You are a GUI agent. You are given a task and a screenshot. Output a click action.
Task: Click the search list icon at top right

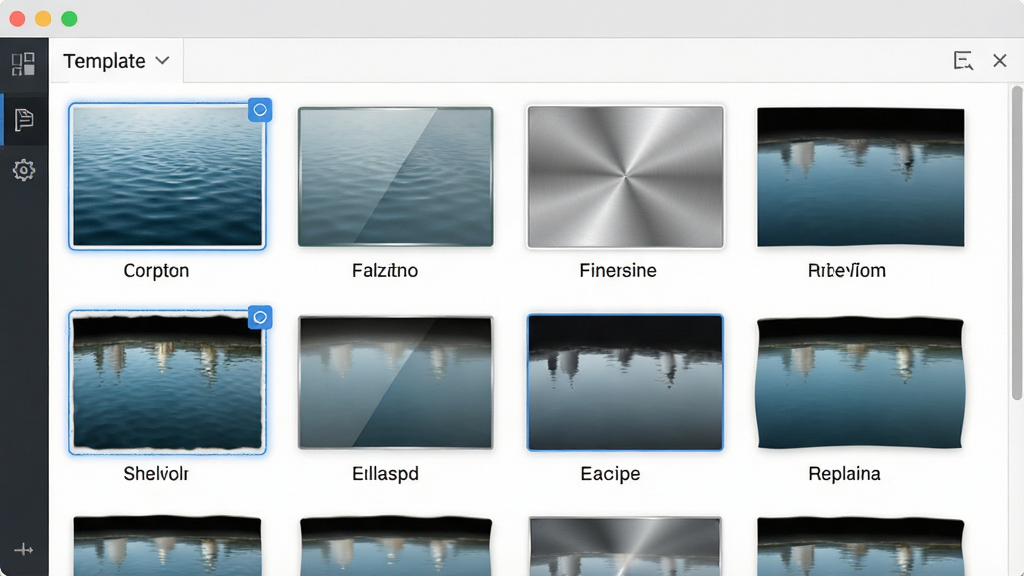[963, 61]
